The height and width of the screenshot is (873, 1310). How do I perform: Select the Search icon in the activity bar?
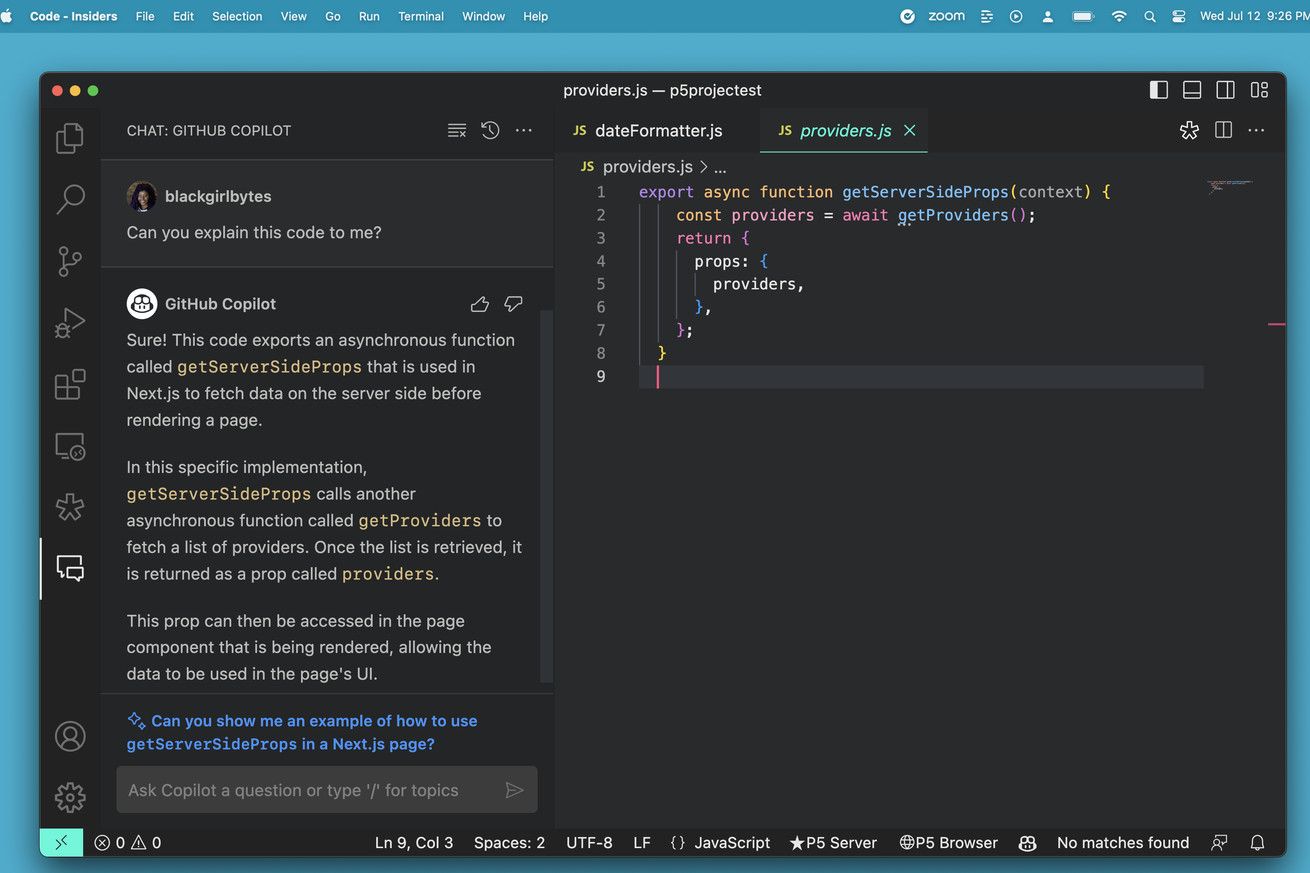(69, 200)
